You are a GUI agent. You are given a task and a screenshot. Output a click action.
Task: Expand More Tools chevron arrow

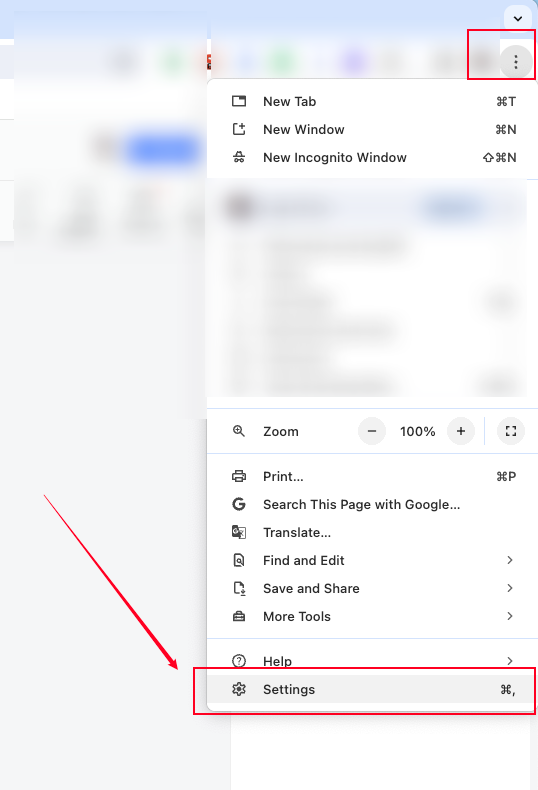point(510,616)
